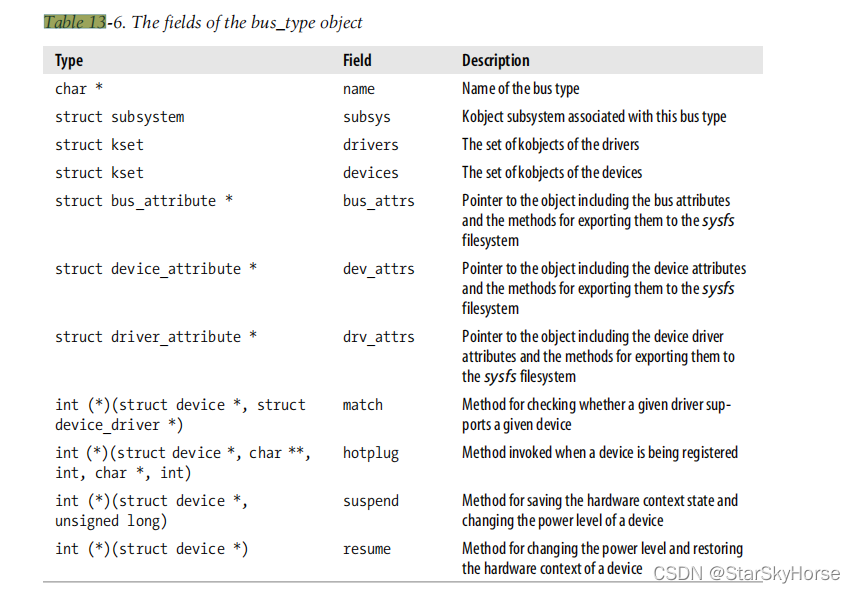Select the "suspend" field cell
This screenshot has height=593, width=855.
pyautogui.click(x=370, y=501)
